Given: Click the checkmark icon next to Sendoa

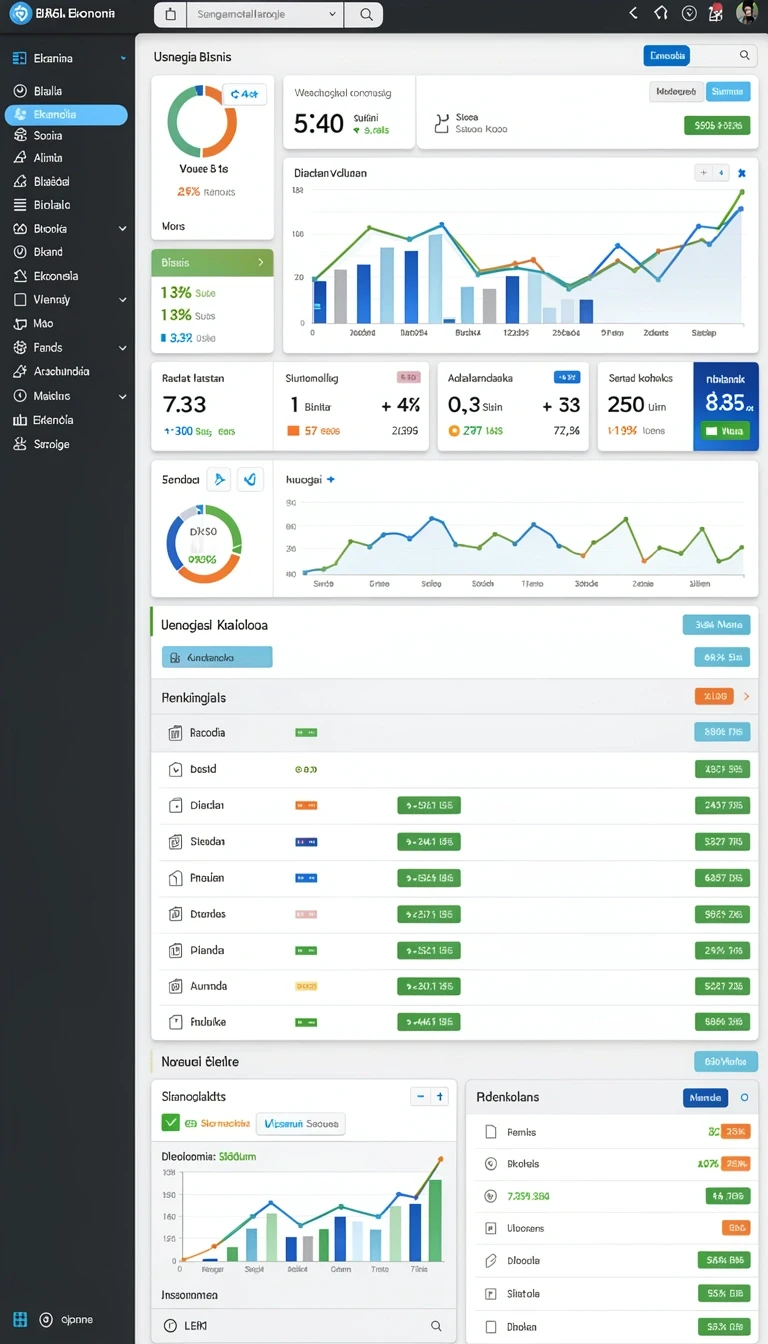Looking at the screenshot, I should 250,480.
